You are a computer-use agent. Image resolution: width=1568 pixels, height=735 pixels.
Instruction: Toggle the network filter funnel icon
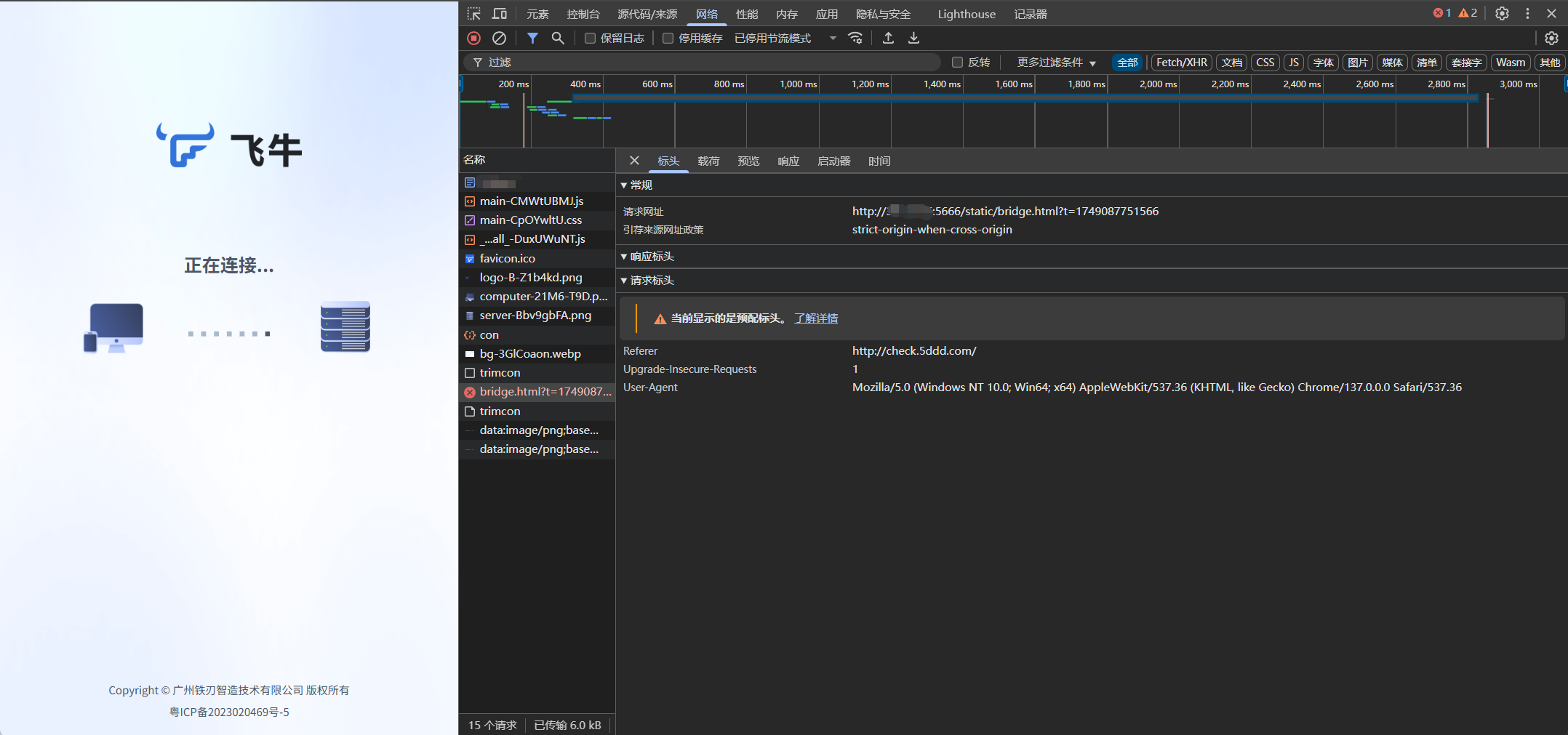[x=532, y=38]
